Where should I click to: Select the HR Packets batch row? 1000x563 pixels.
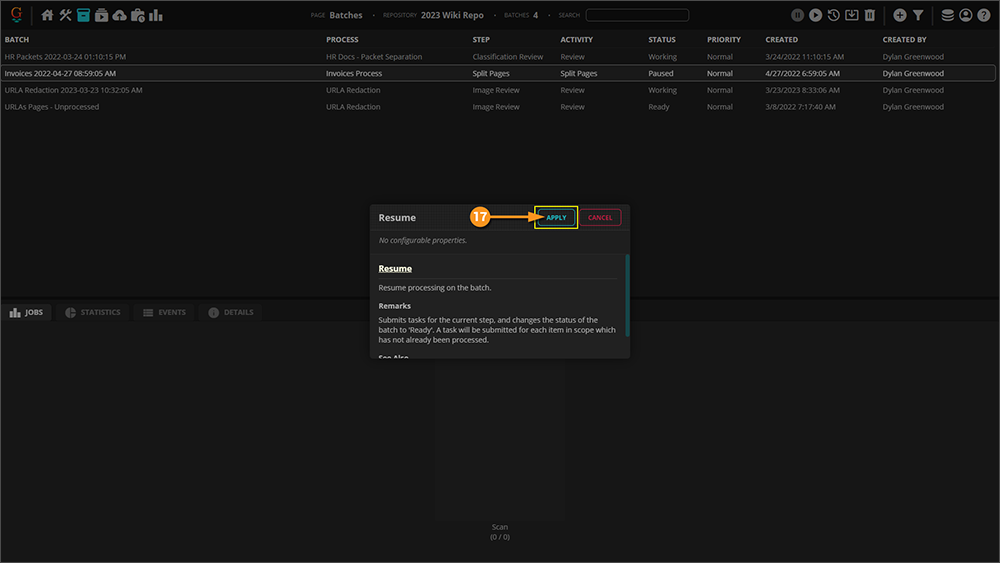(65, 57)
